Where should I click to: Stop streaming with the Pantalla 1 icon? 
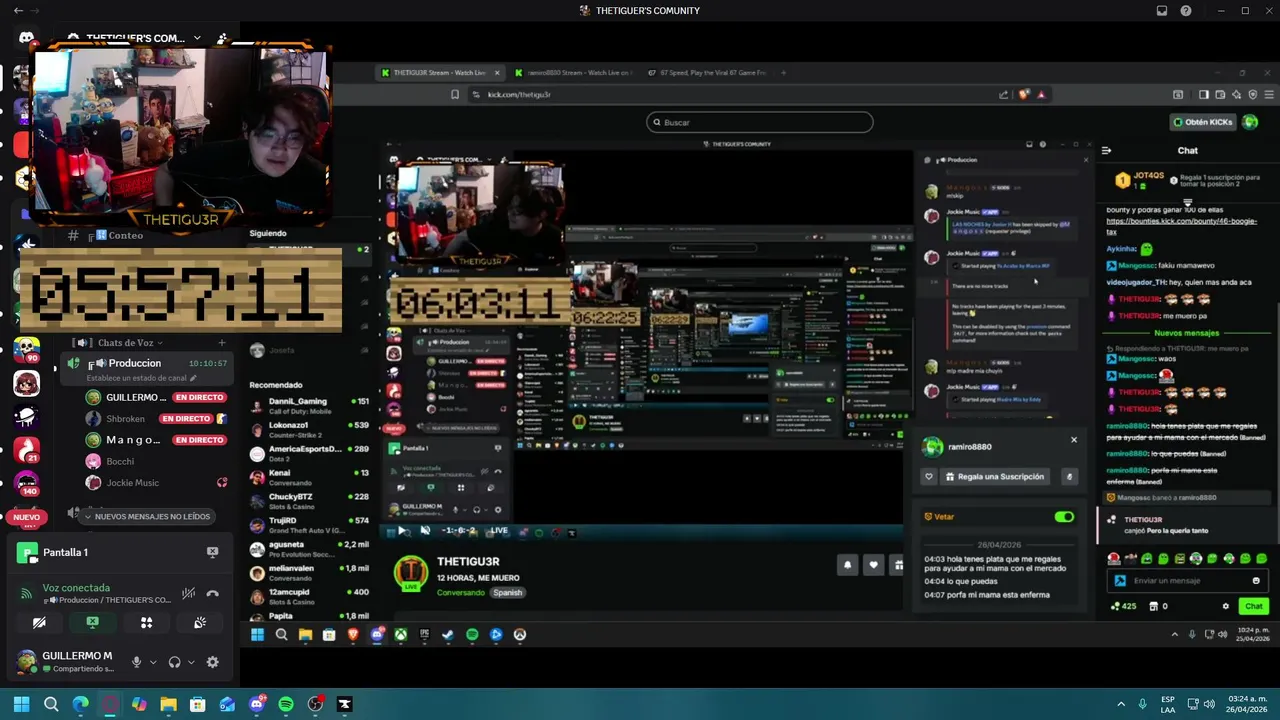[x=212, y=552]
